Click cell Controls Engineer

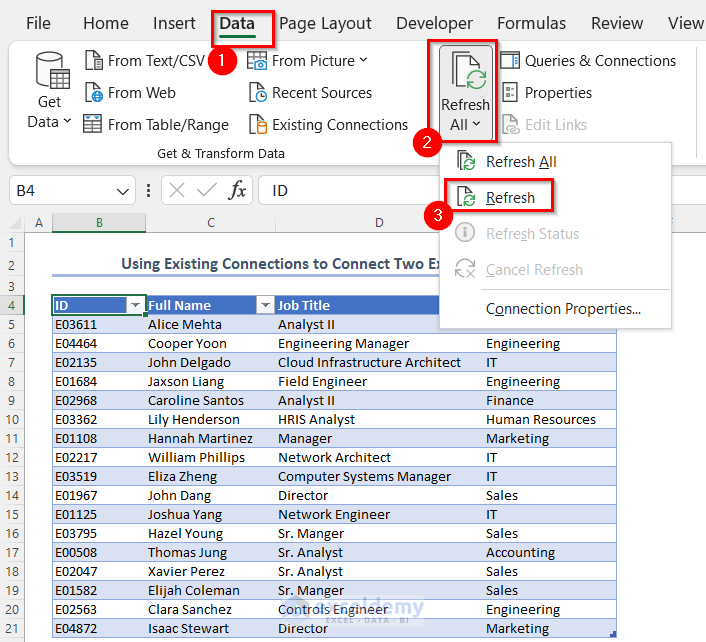click(379, 609)
